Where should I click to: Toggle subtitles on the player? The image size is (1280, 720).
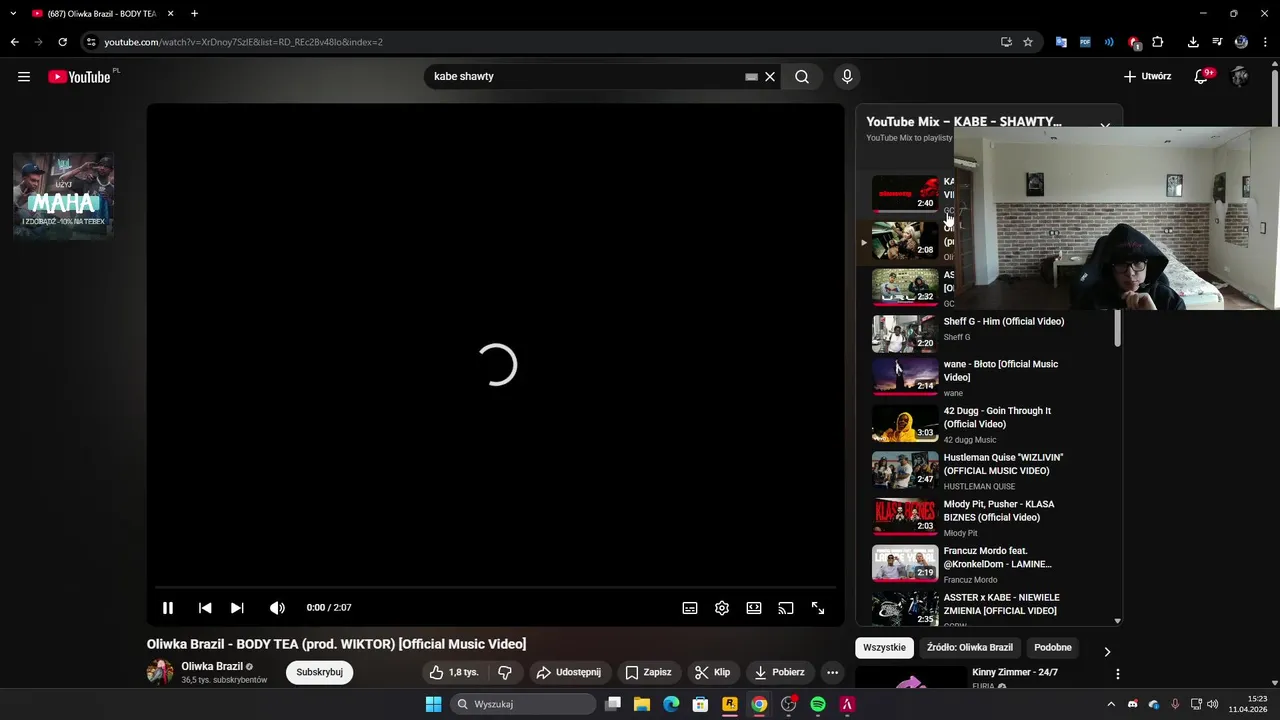coord(690,608)
